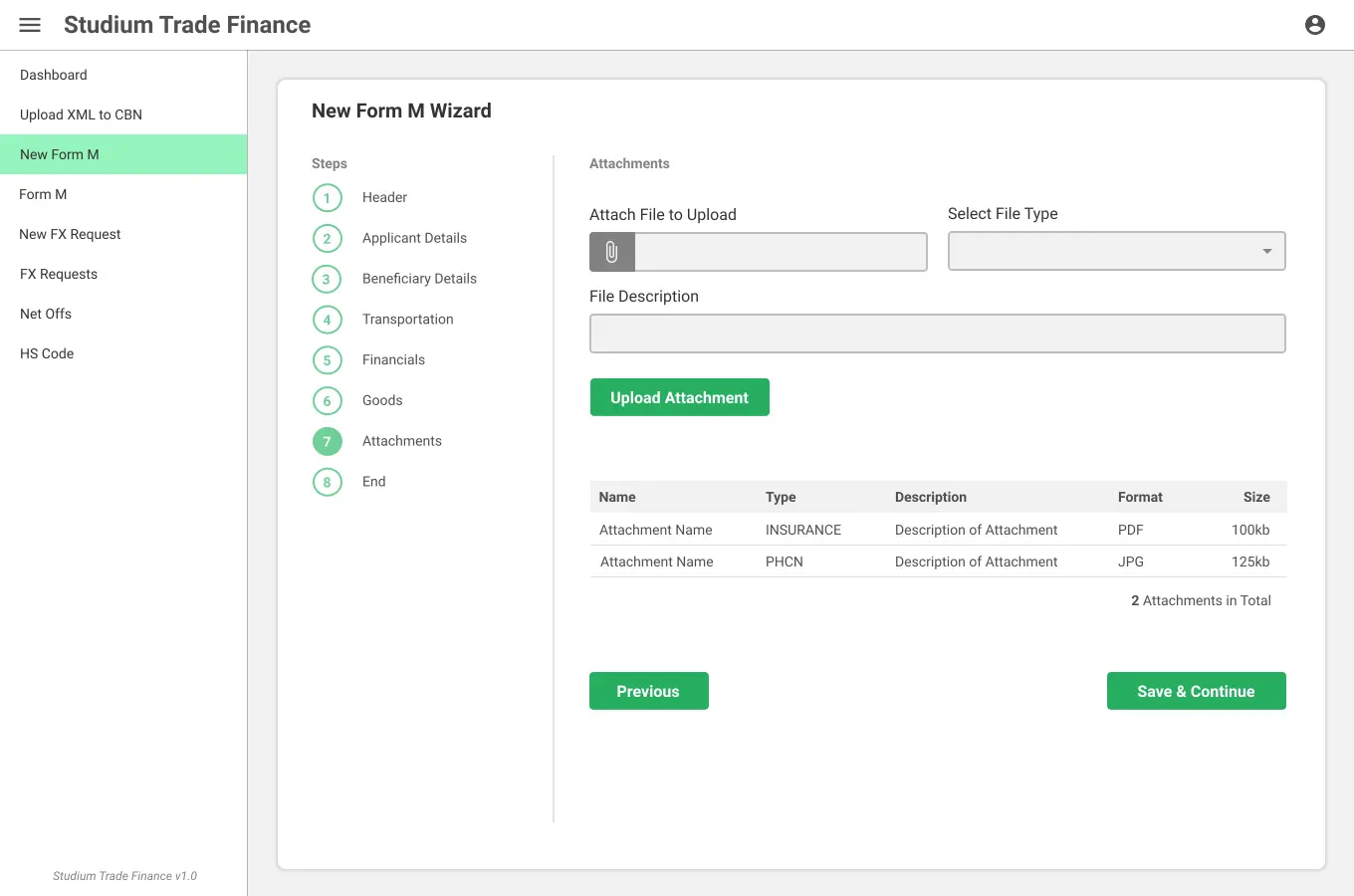Image resolution: width=1354 pixels, height=896 pixels.
Task: Select step 3 circle for Beneficiary Details
Action: click(x=327, y=279)
